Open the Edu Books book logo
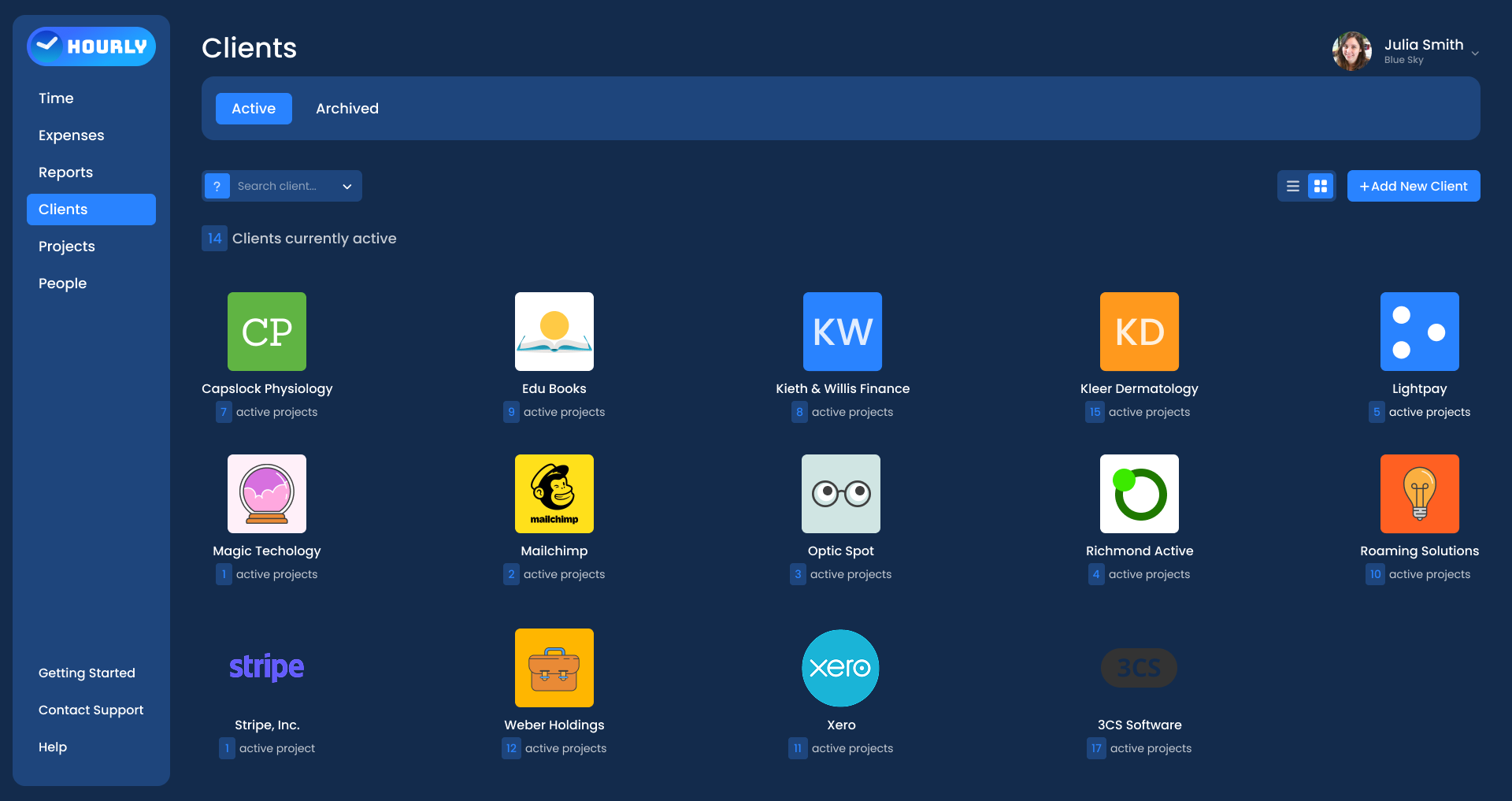 pyautogui.click(x=554, y=332)
